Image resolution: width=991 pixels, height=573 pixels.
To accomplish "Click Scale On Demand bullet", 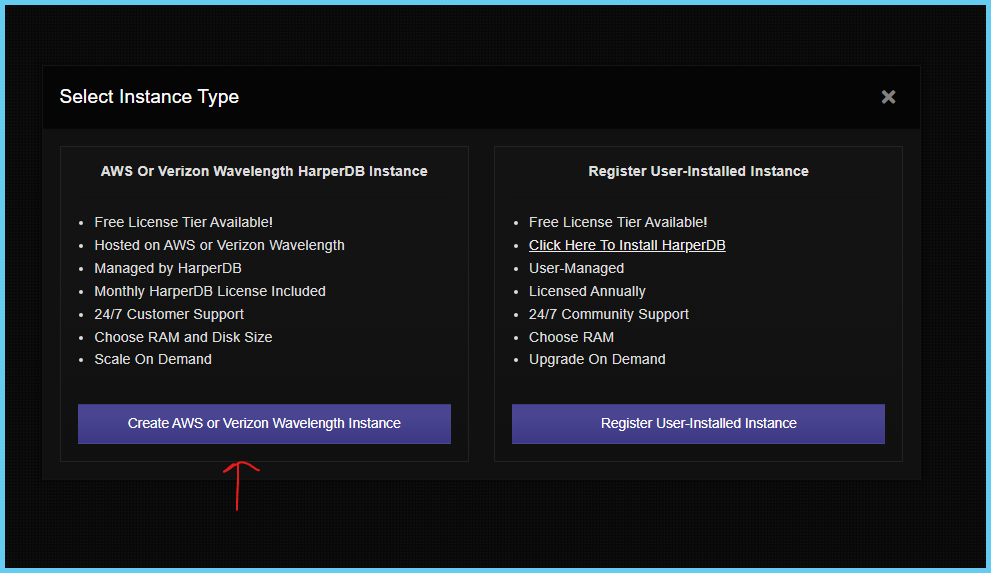I will [153, 359].
